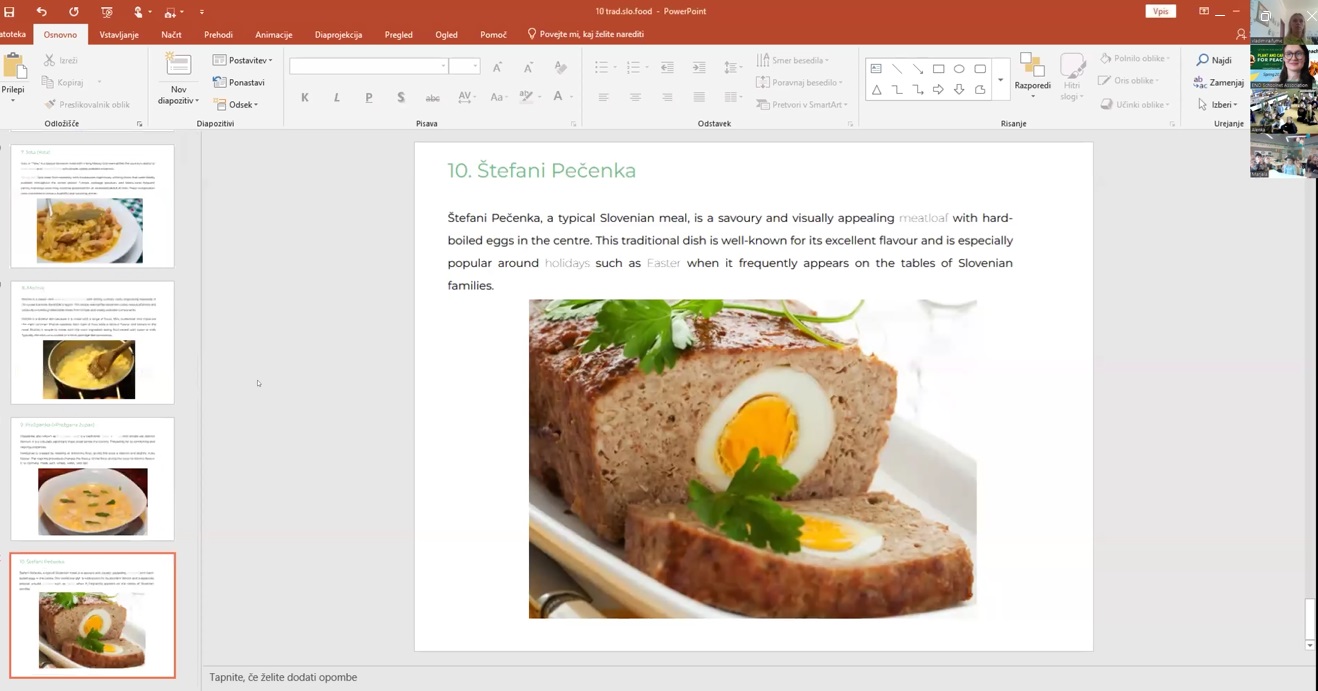Viewport: 1318px width, 691px height.
Task: Toggle bold K formatting
Action: coord(305,98)
